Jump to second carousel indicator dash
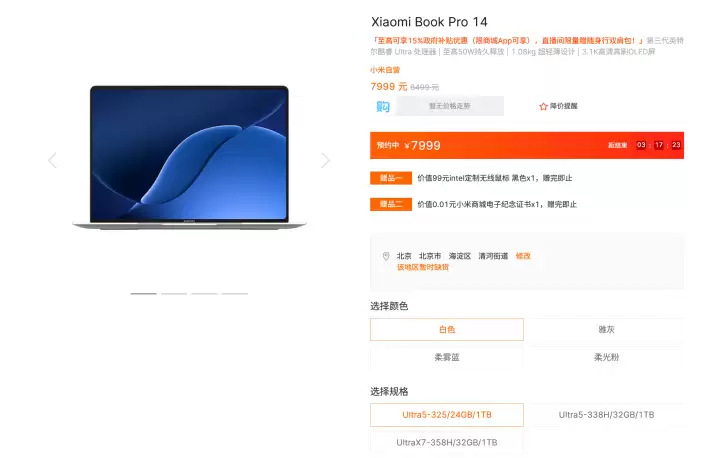720x458 pixels. pyautogui.click(x=174, y=294)
